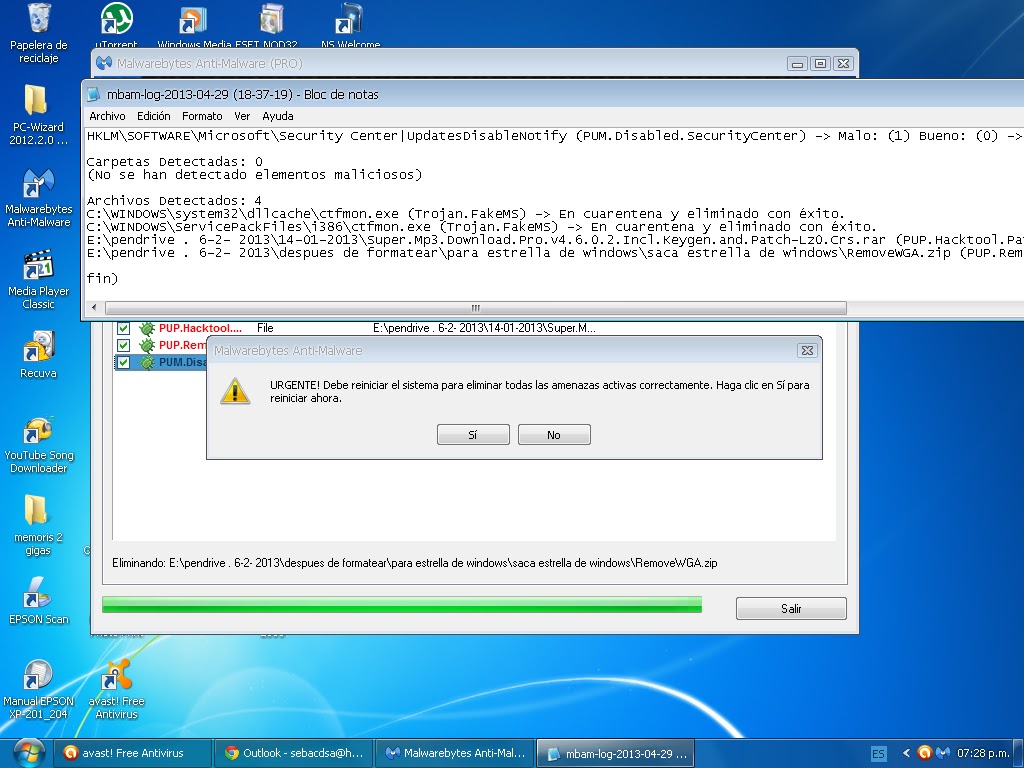Click No in the restart dialog
This screenshot has width=1024, height=768.
coord(554,435)
